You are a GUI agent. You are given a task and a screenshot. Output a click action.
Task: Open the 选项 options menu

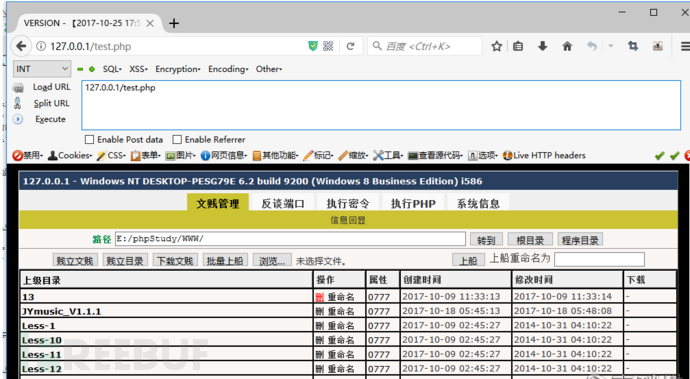click(482, 155)
